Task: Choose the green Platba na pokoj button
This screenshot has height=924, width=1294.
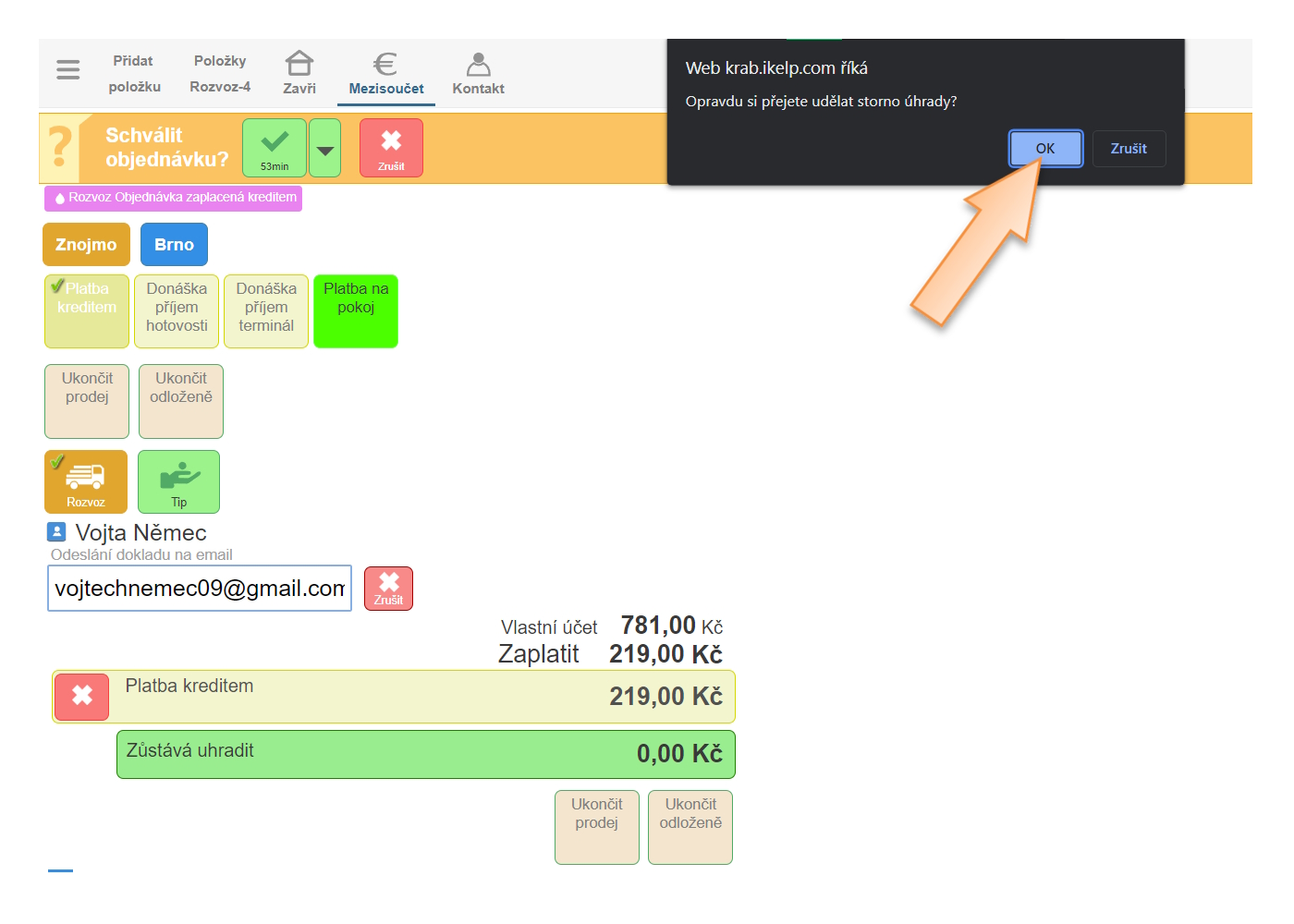Action: point(356,310)
